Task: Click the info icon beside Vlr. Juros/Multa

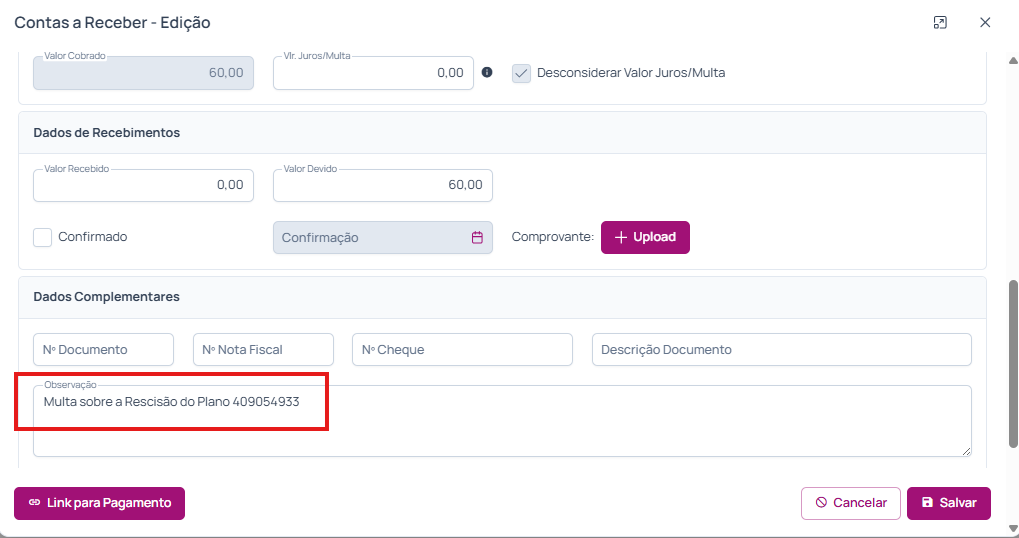Action: pos(487,73)
